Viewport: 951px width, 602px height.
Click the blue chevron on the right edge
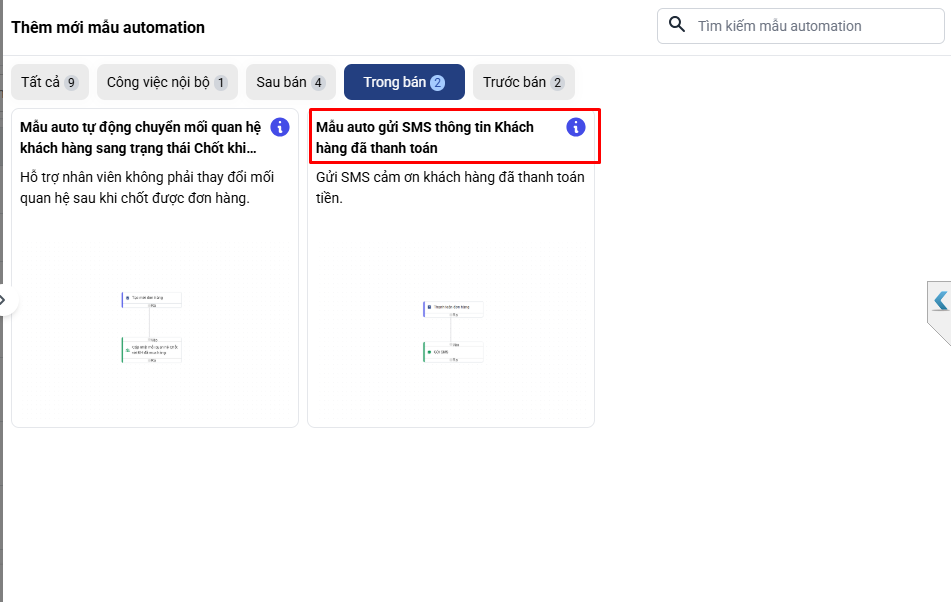pos(940,300)
